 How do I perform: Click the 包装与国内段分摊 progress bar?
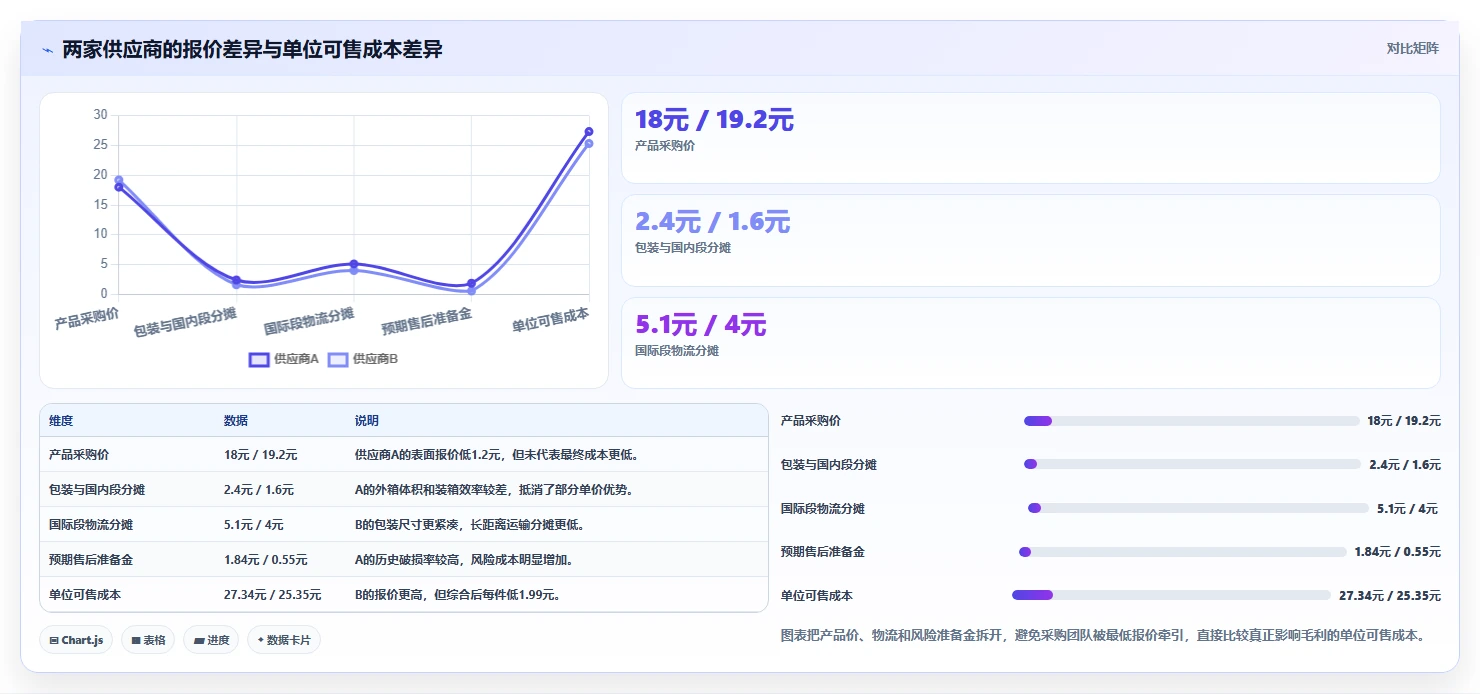pos(1192,464)
